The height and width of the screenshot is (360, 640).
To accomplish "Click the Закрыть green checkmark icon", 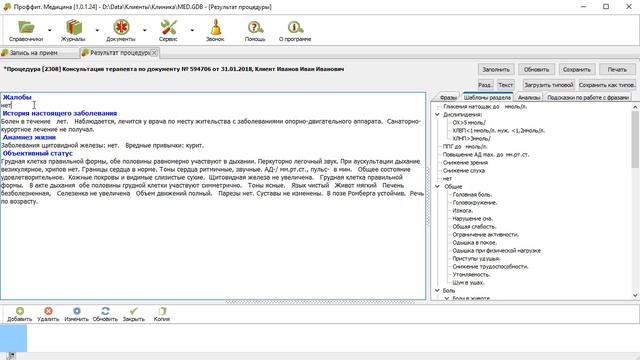I will pyautogui.click(x=133, y=311).
